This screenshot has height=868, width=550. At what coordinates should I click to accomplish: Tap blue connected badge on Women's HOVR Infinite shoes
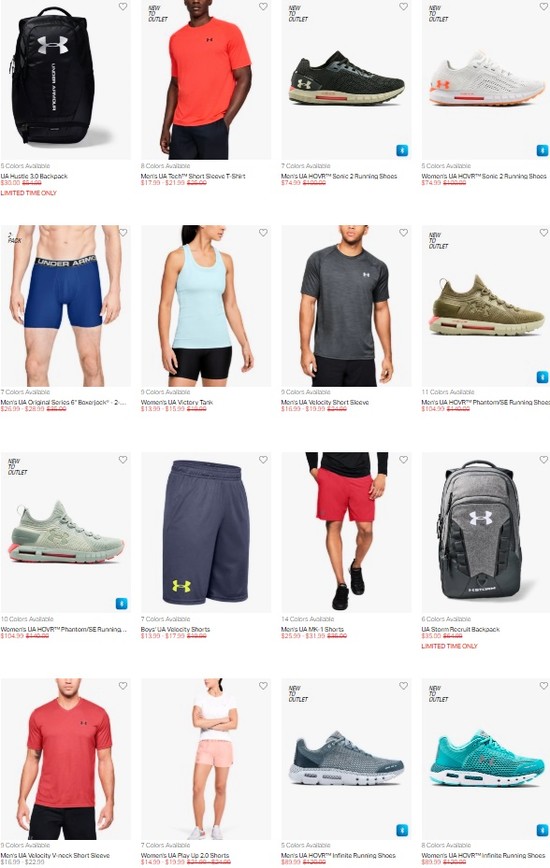tap(543, 830)
